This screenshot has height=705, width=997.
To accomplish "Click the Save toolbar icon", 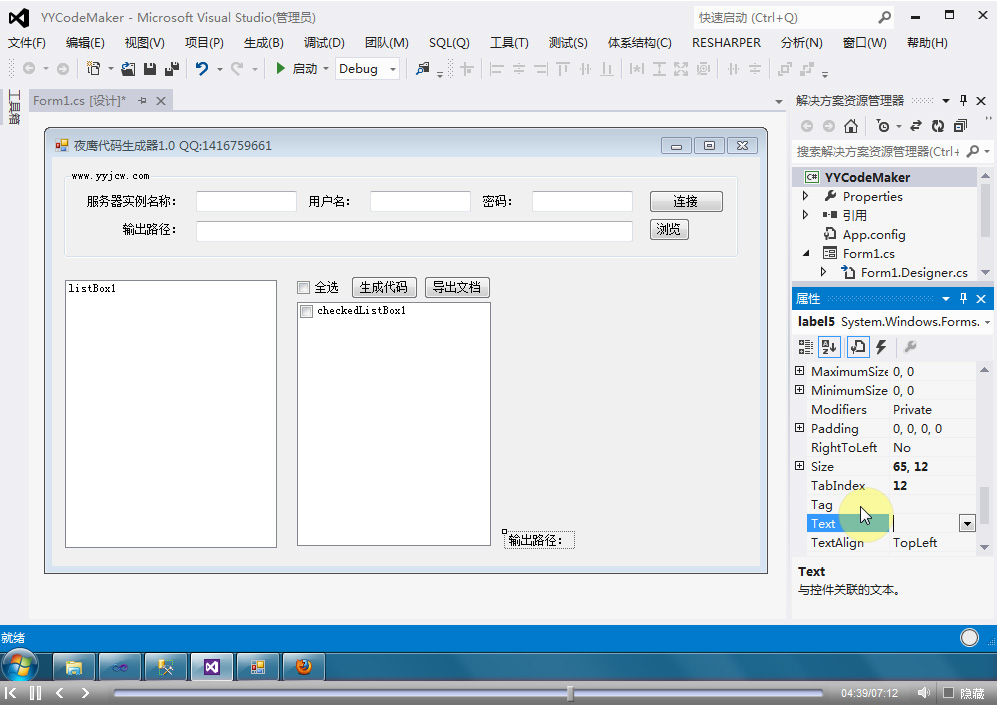I will point(149,69).
